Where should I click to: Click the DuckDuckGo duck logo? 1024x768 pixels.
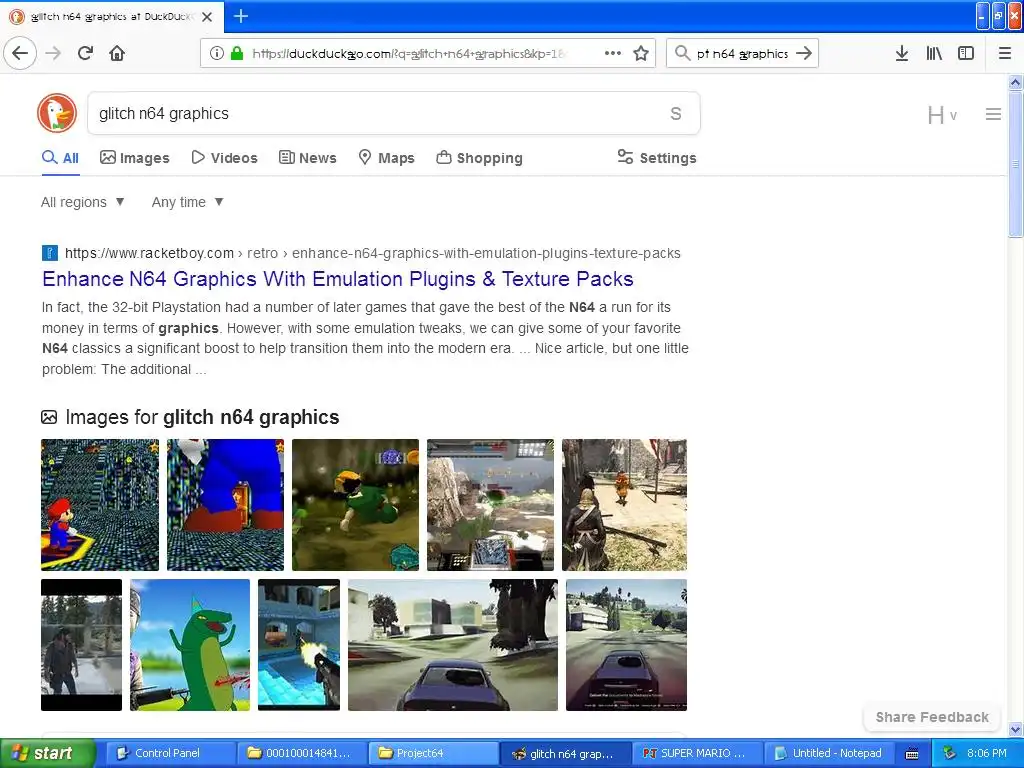[x=57, y=113]
